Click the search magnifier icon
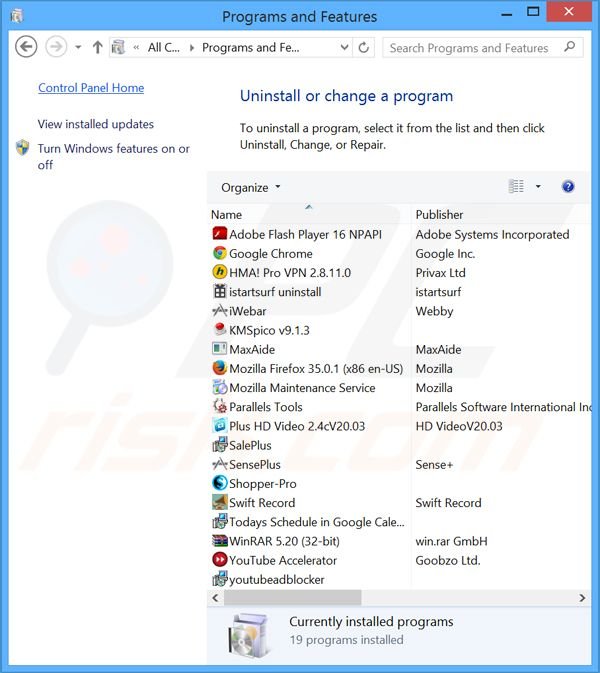 (x=570, y=47)
